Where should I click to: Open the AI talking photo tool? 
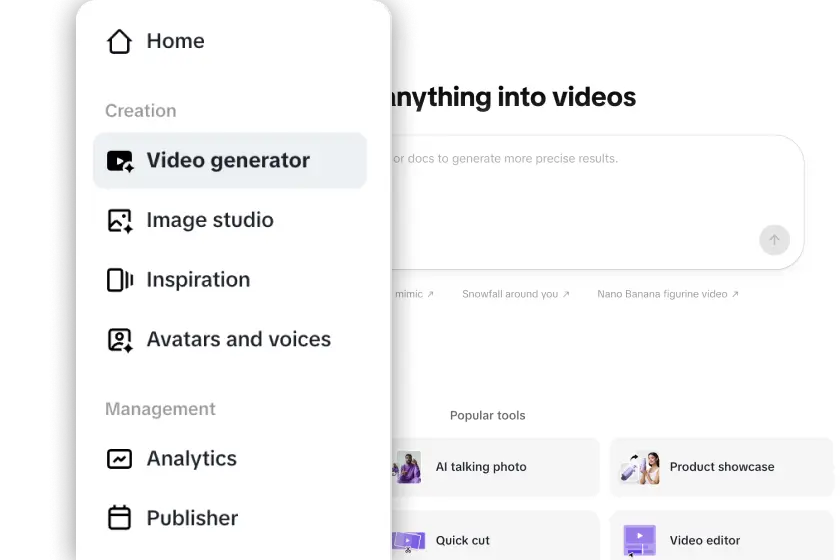tap(496, 467)
